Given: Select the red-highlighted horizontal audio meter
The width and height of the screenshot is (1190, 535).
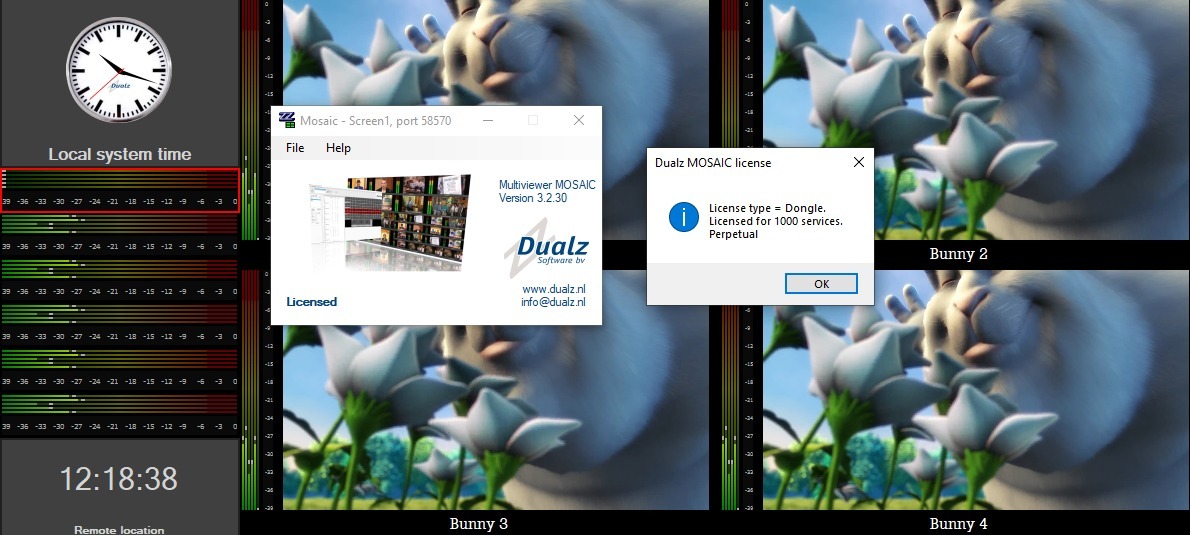Looking at the screenshot, I should click(x=119, y=190).
